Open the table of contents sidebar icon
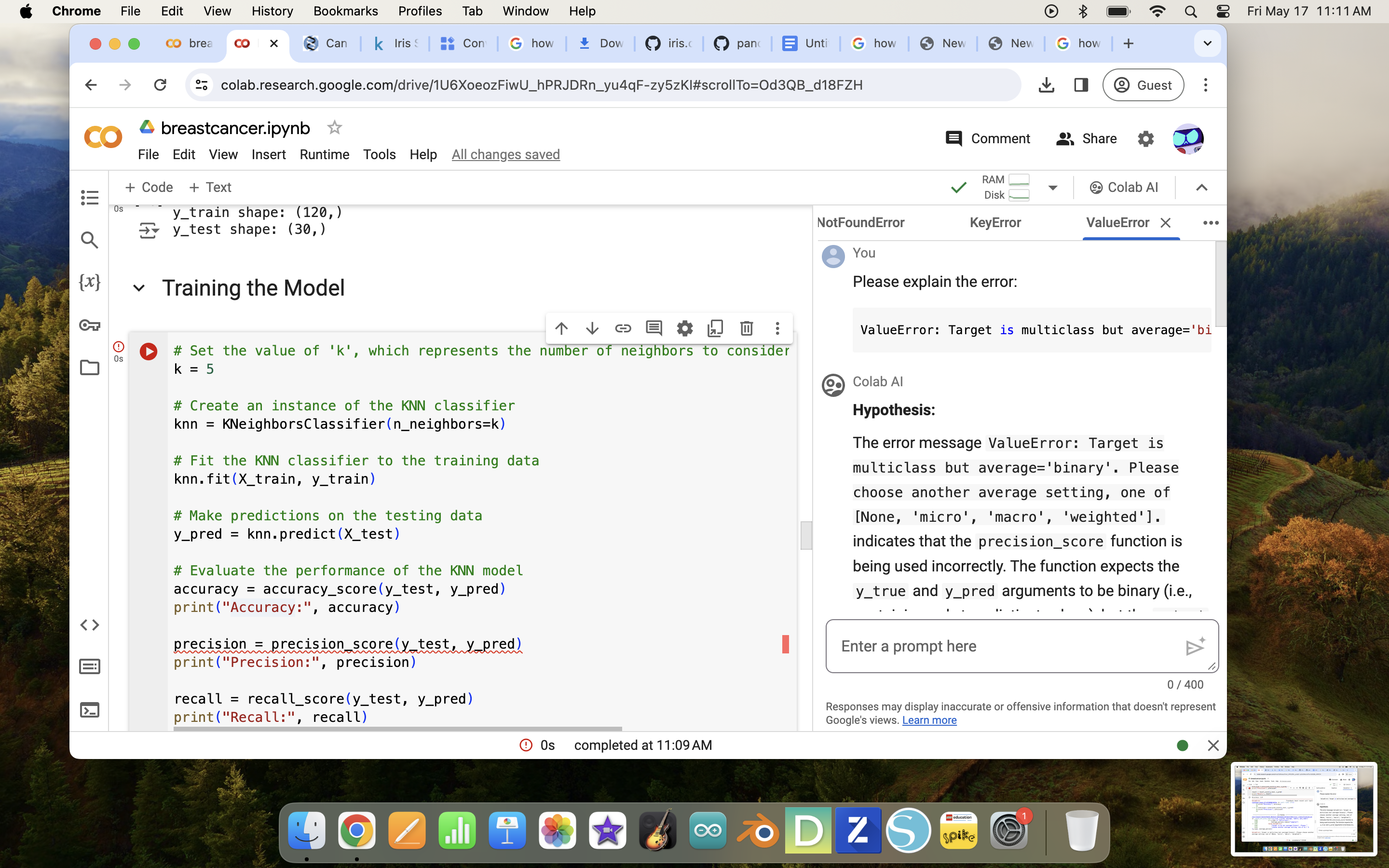 (90, 198)
